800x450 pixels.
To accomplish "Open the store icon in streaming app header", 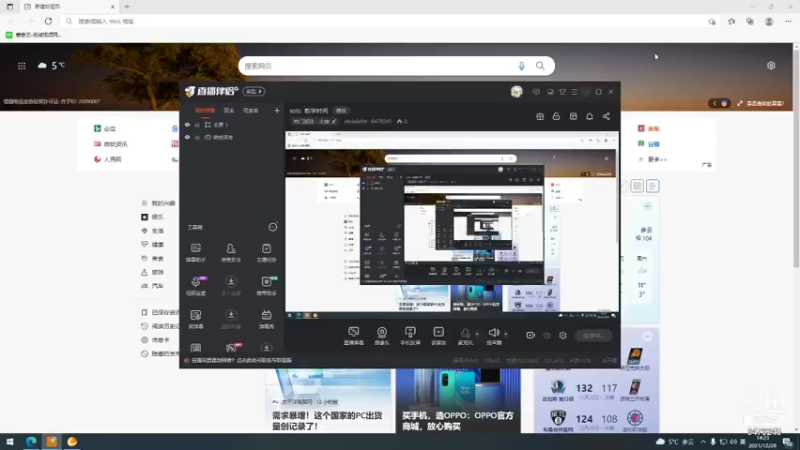I will 573,116.
